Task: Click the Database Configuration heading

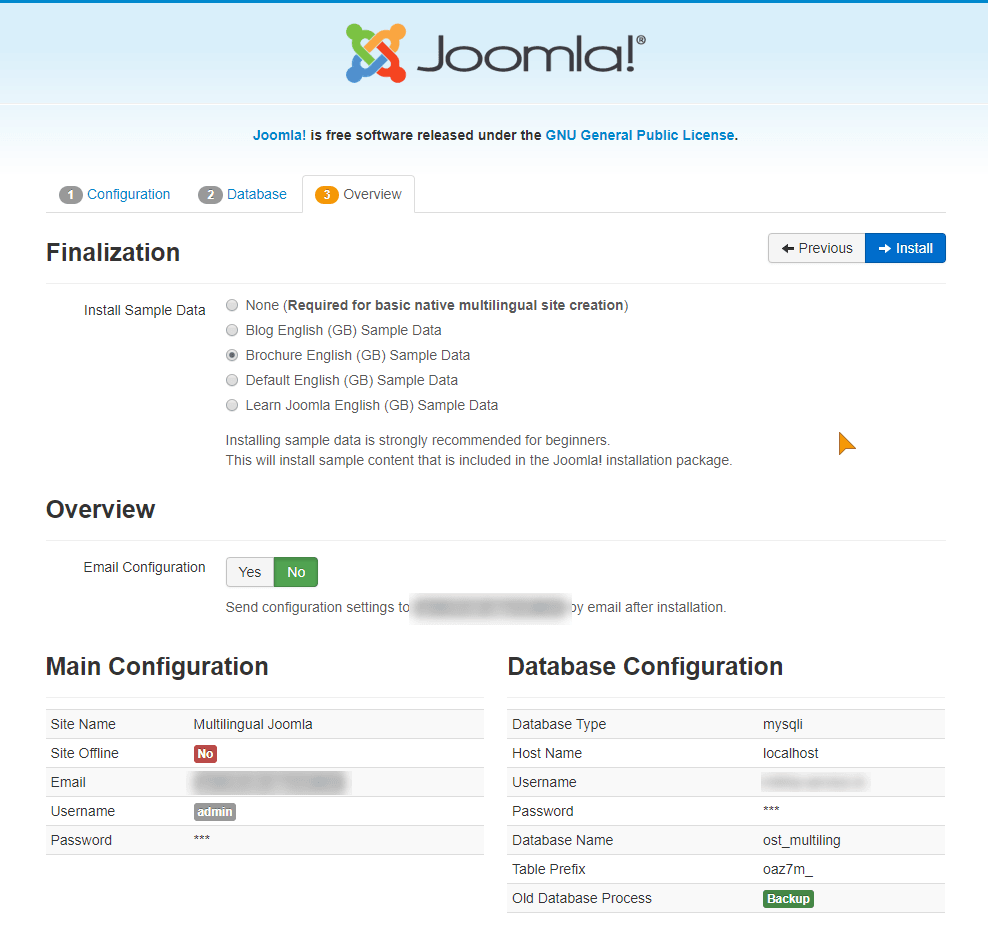Action: [645, 666]
